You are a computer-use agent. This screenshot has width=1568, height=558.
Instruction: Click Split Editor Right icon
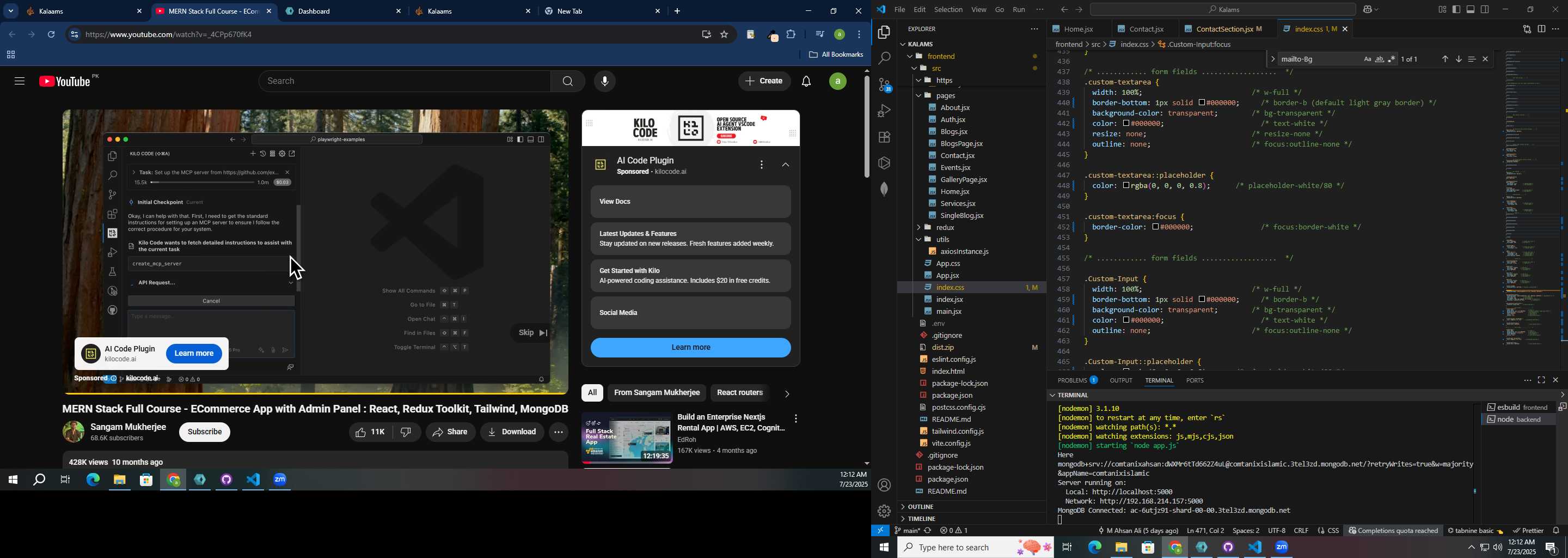1542,29
